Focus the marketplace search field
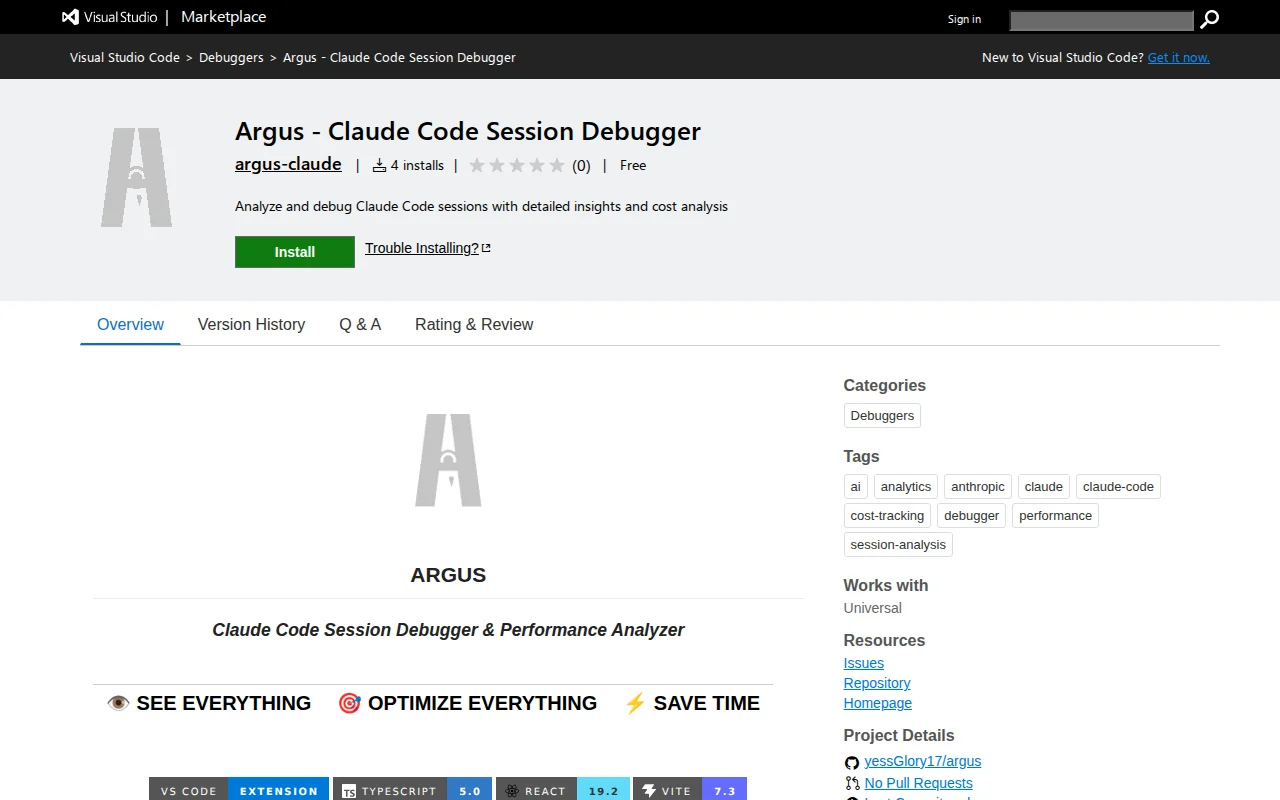 (1101, 20)
